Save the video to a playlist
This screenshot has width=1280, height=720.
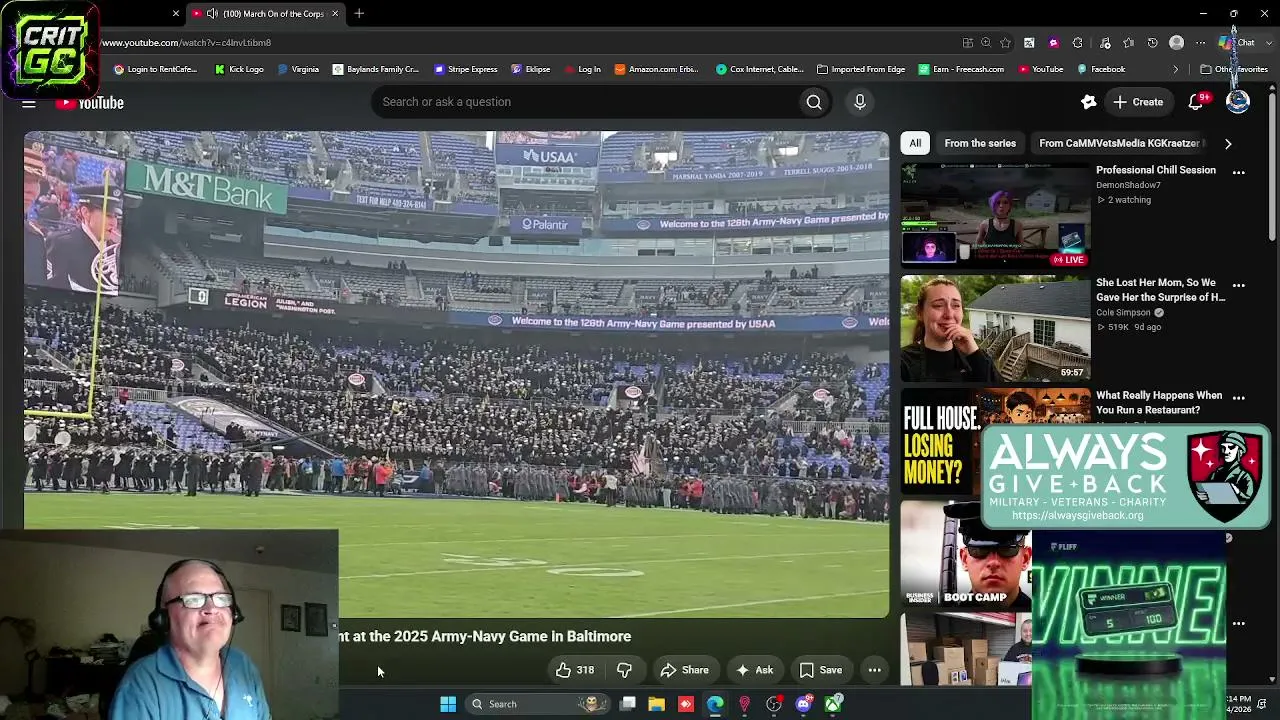pos(820,670)
